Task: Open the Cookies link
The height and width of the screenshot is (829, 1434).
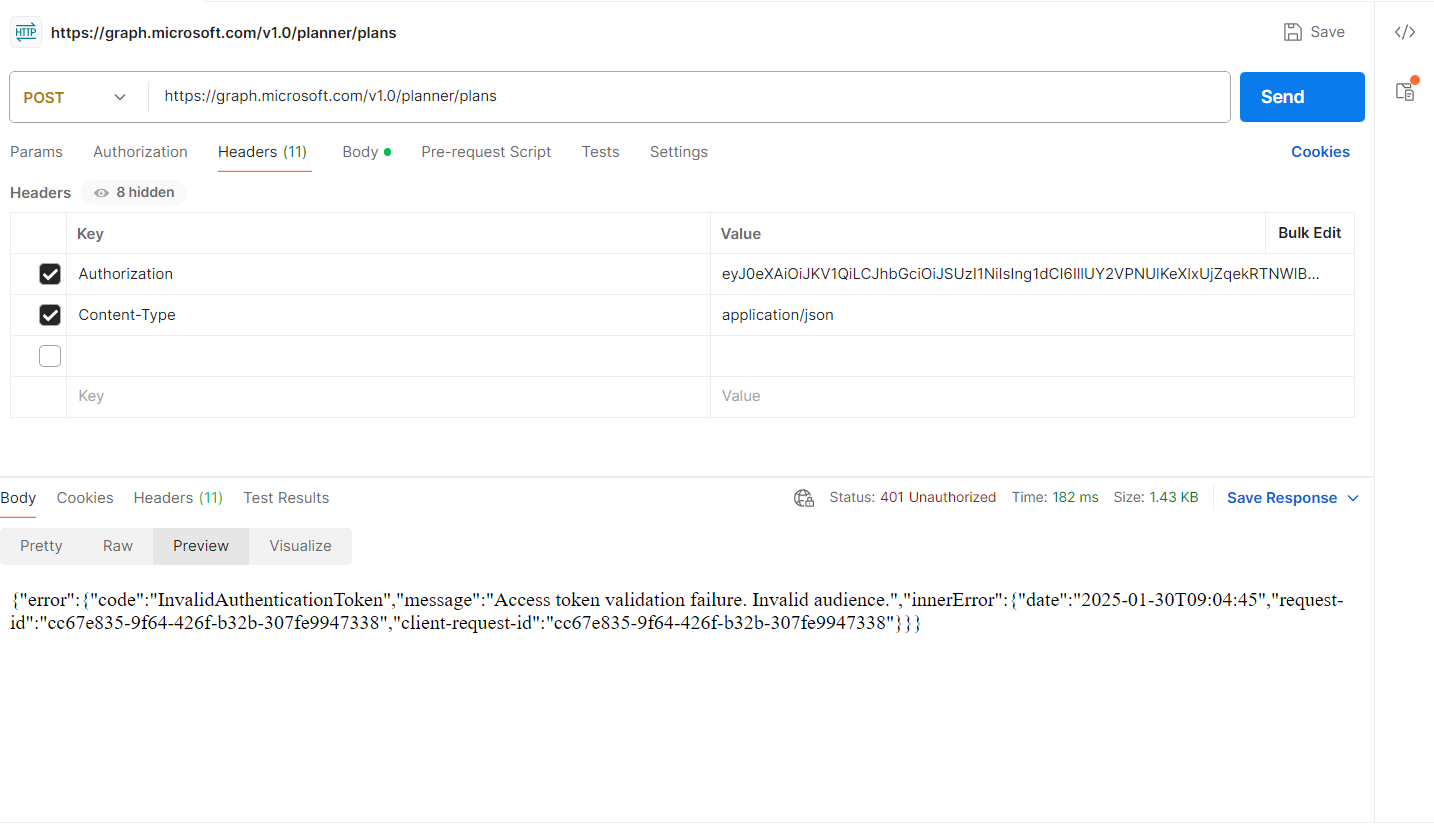Action: [x=1320, y=152]
